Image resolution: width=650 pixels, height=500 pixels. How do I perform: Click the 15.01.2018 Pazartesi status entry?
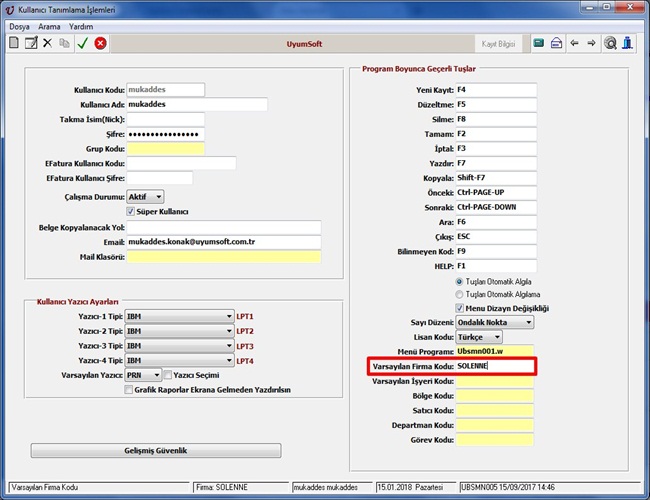[x=415, y=487]
